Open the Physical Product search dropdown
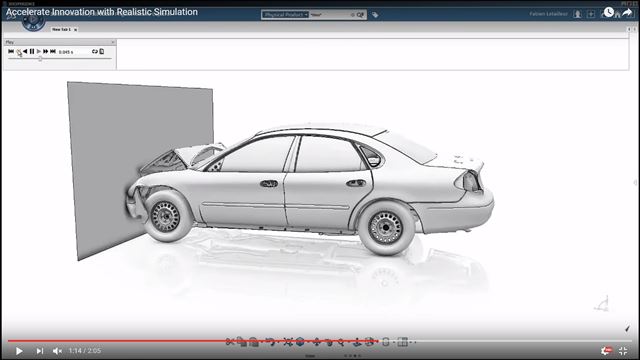Image resolution: width=640 pixels, height=360 pixels. (x=285, y=15)
